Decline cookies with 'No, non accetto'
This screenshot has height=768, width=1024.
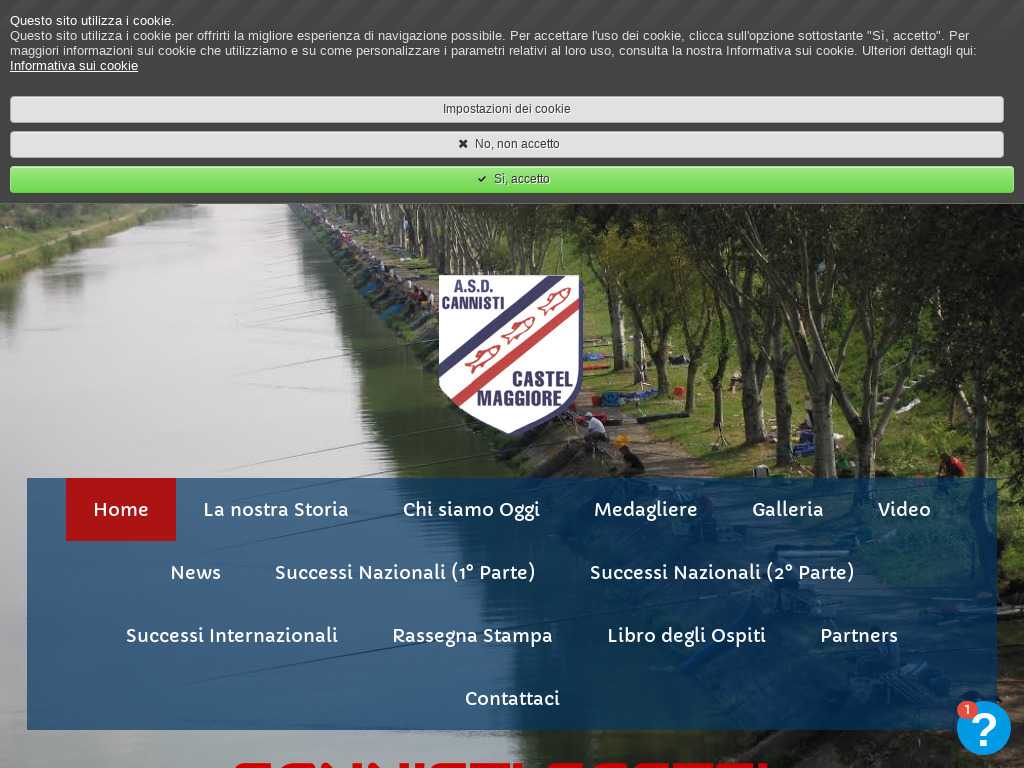tap(507, 144)
